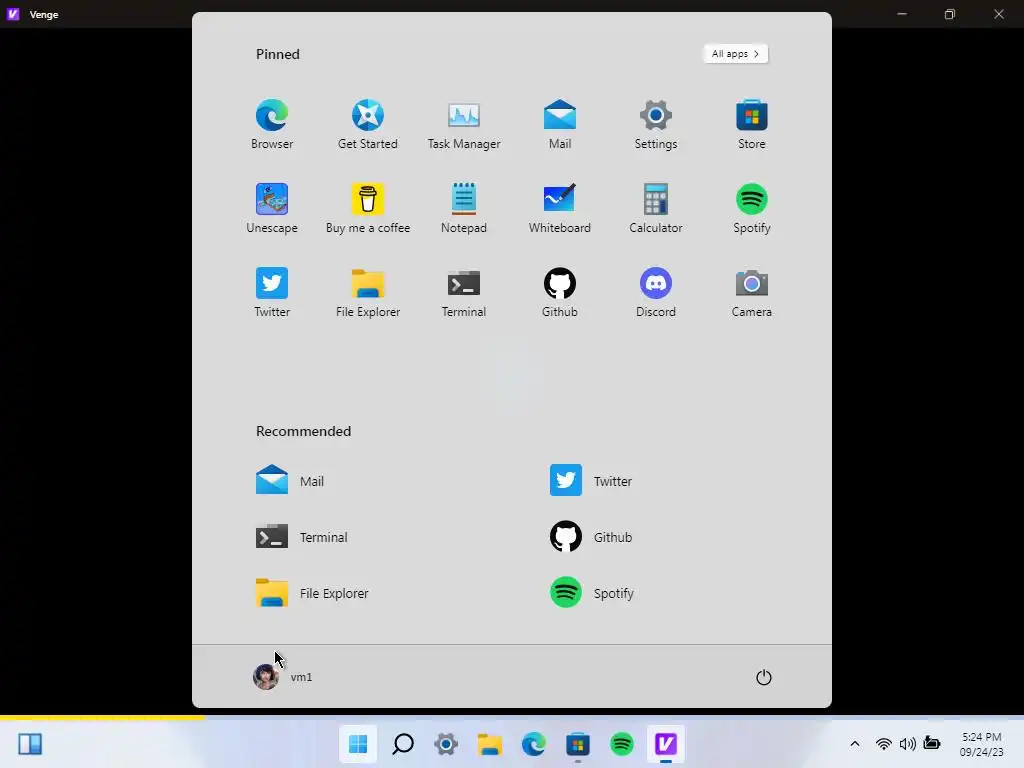Open File Explorer on the taskbar
Viewport: 1024px width, 768px height.
coord(490,744)
